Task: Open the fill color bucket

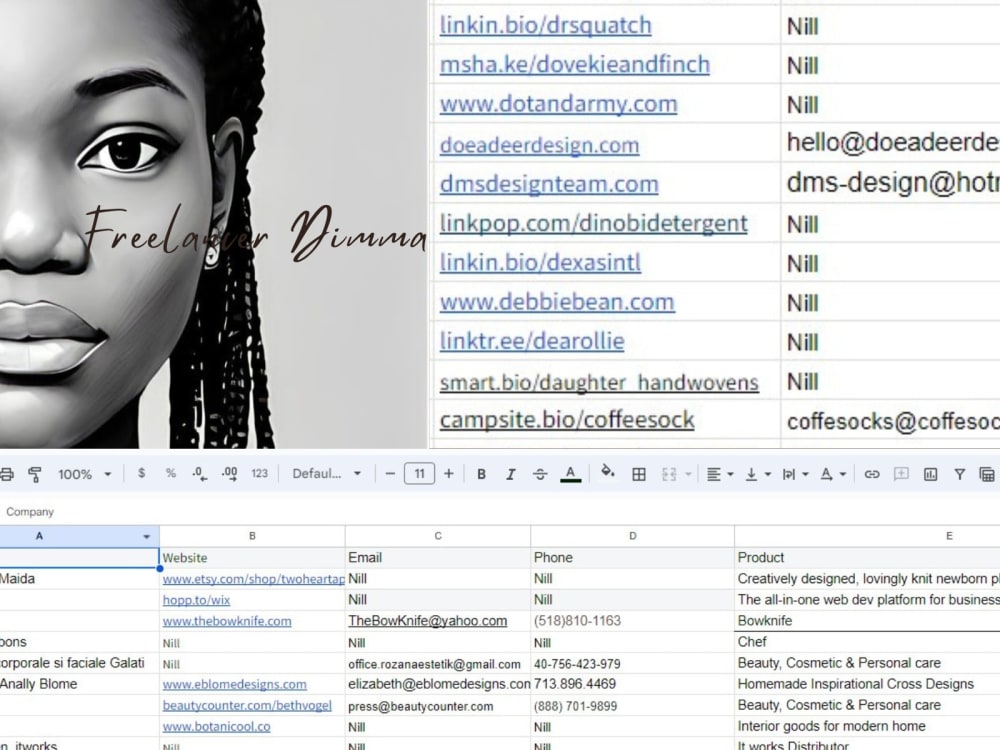Action: pos(608,473)
